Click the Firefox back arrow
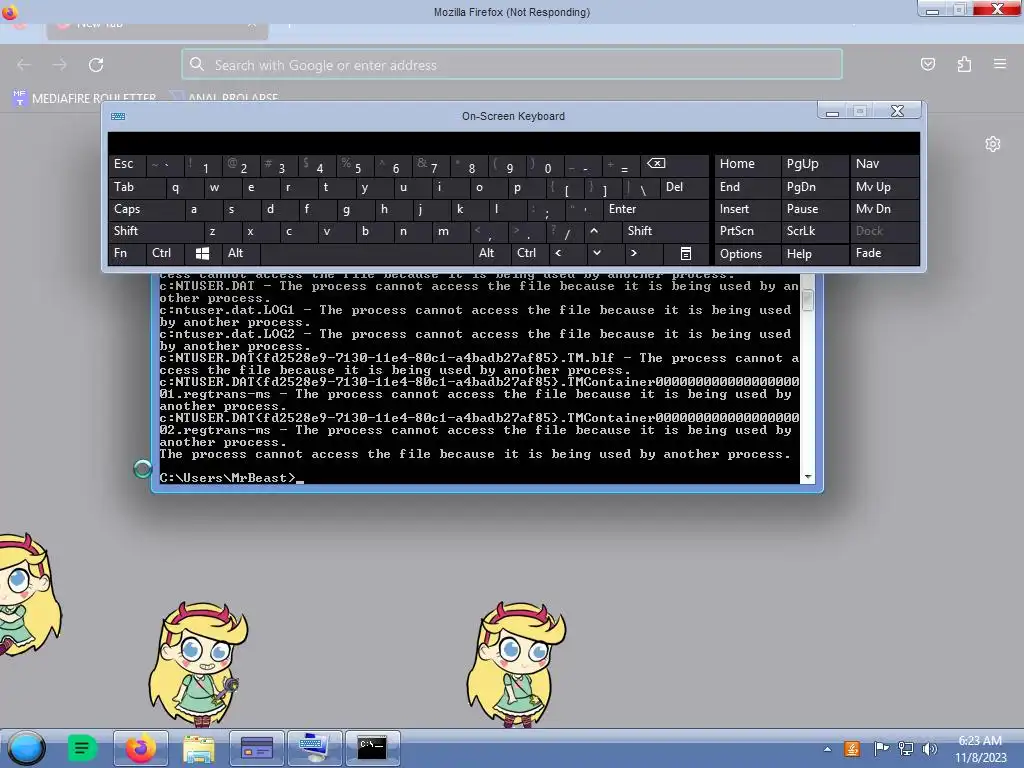This screenshot has height=768, width=1024. (24, 65)
